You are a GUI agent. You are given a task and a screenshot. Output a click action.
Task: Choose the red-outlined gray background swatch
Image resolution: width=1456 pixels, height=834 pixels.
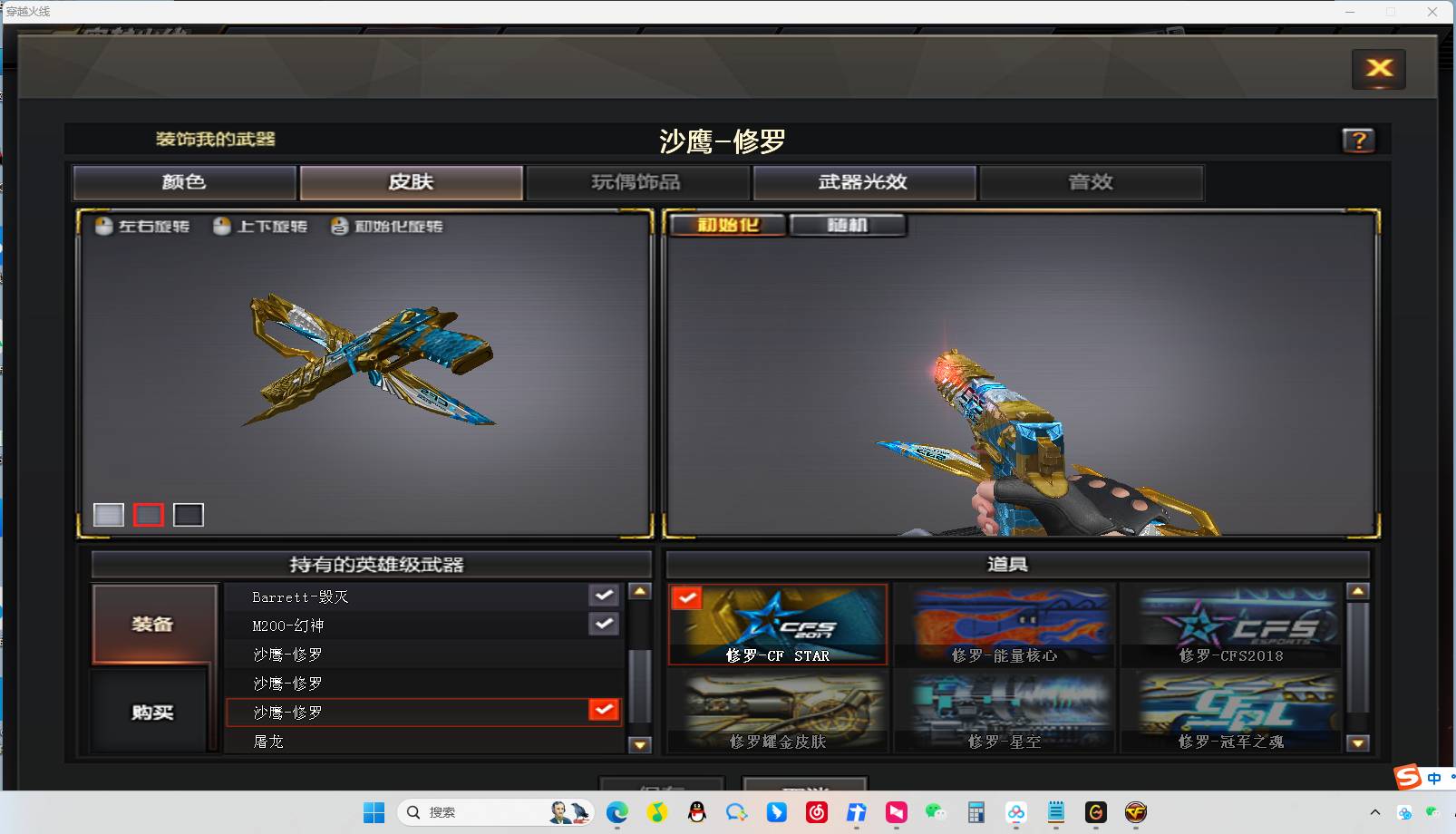[x=149, y=515]
